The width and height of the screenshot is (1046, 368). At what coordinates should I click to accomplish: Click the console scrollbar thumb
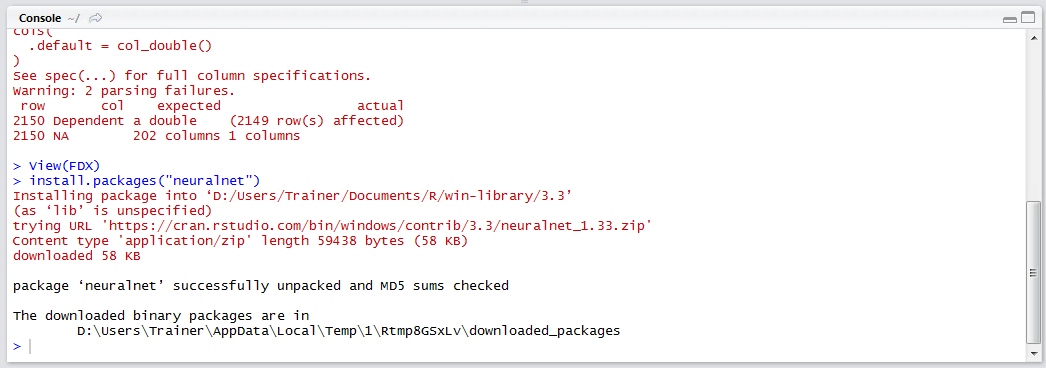point(1033,272)
